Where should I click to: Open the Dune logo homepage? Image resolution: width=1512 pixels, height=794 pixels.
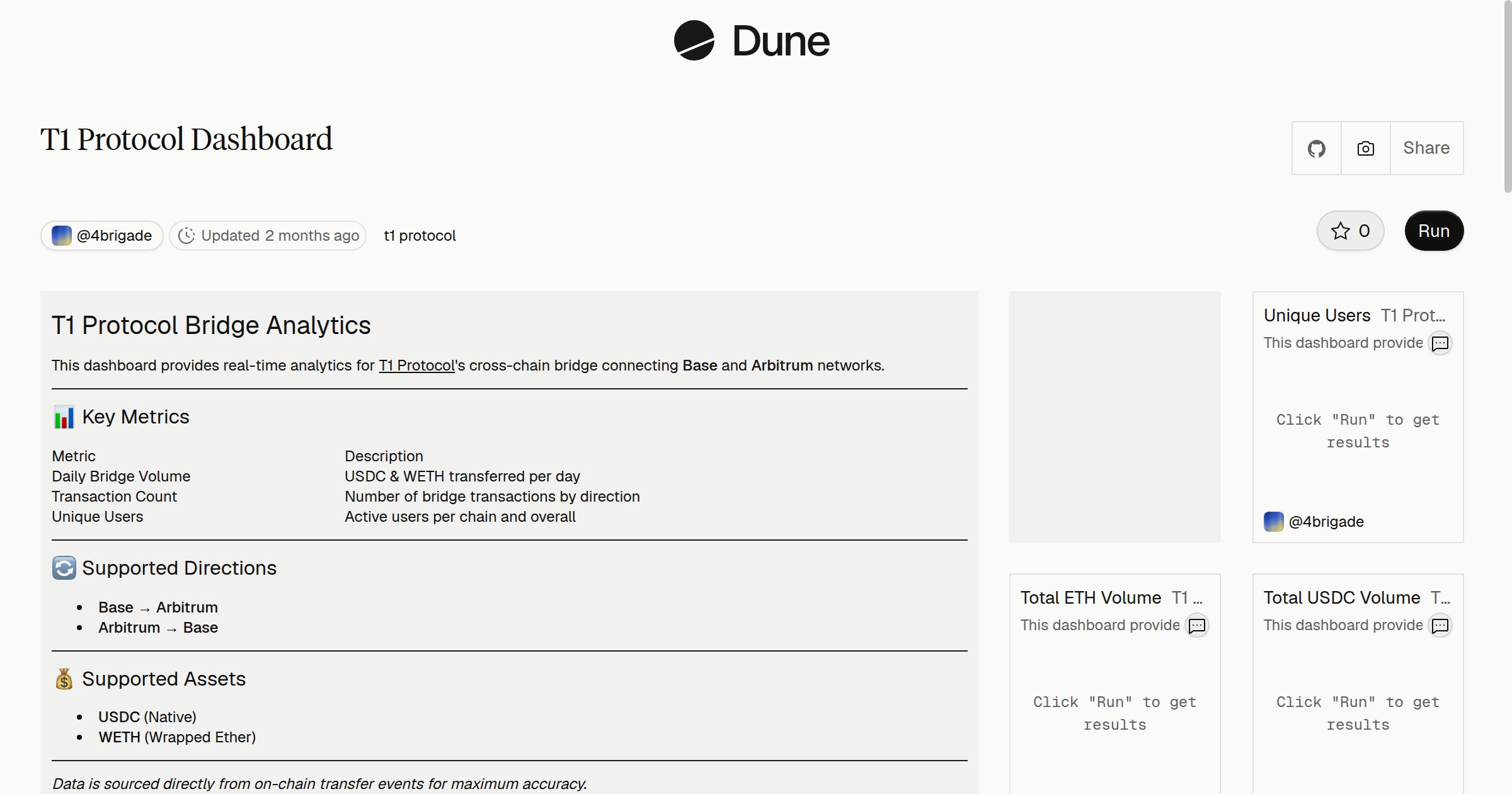click(x=752, y=41)
